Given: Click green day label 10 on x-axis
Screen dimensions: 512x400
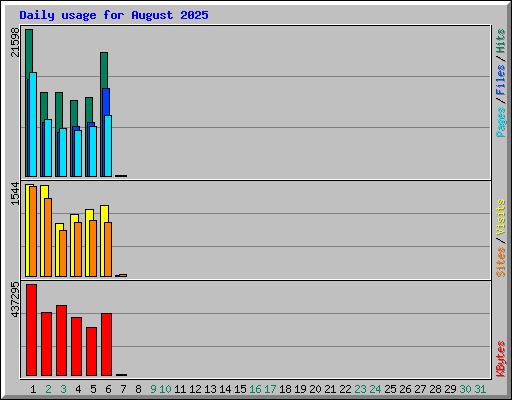Looking at the screenshot, I should point(165,389).
